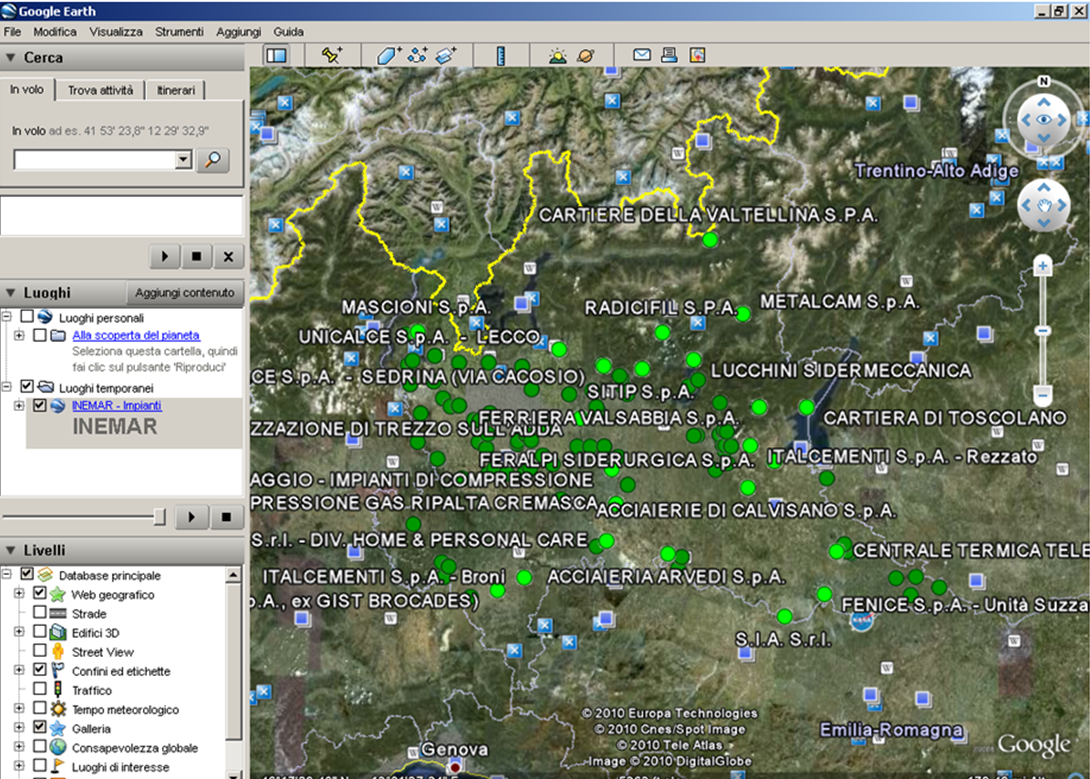Expand the Web geografico layer node
Image resolution: width=1090 pixels, height=779 pixels.
(x=19, y=594)
